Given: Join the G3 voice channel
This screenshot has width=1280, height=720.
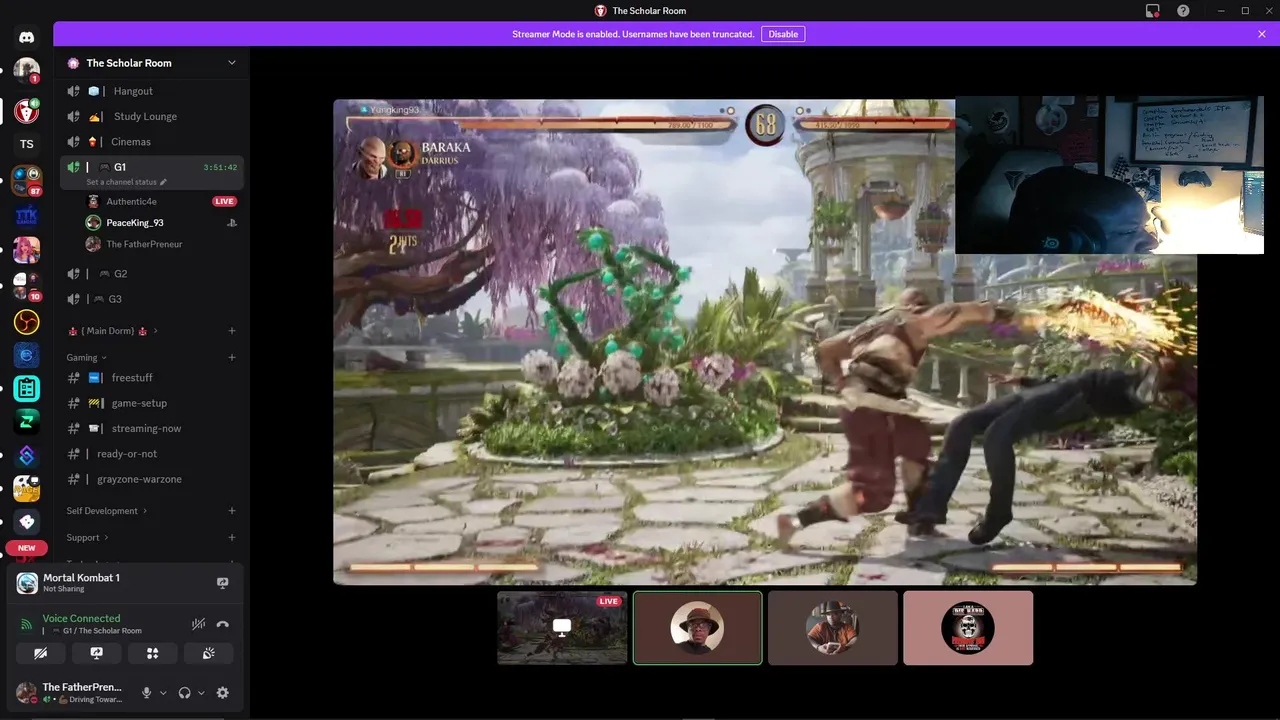Looking at the screenshot, I should (152, 299).
